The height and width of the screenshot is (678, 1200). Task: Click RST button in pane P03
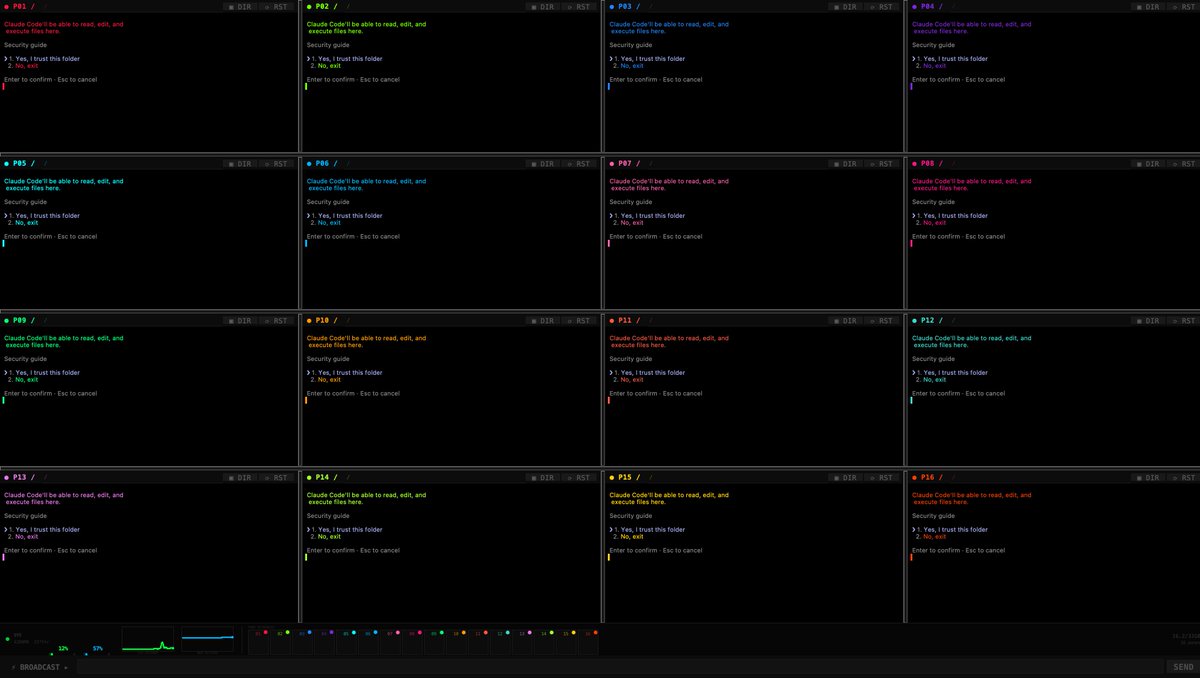click(883, 6)
